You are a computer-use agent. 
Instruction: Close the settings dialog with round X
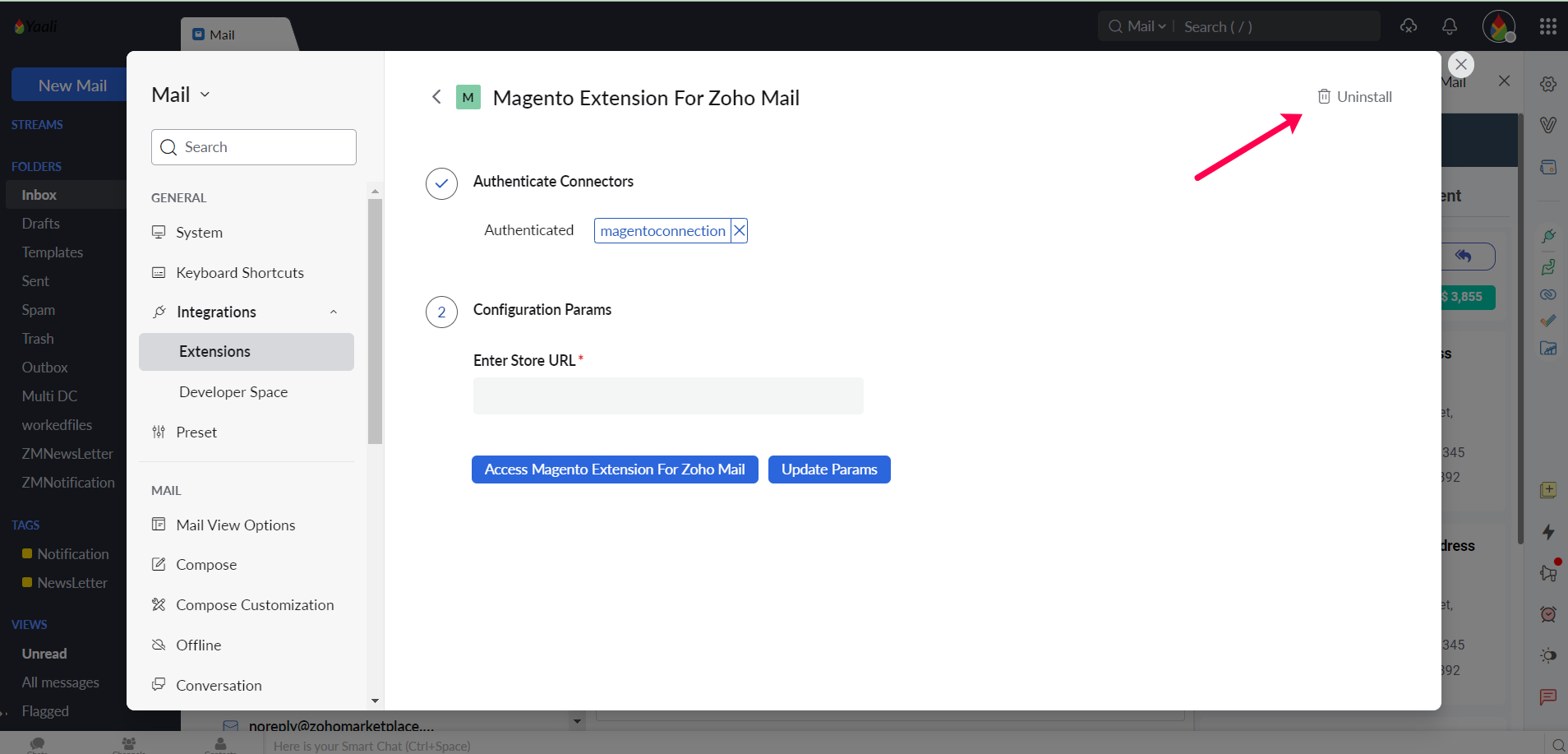point(1460,64)
